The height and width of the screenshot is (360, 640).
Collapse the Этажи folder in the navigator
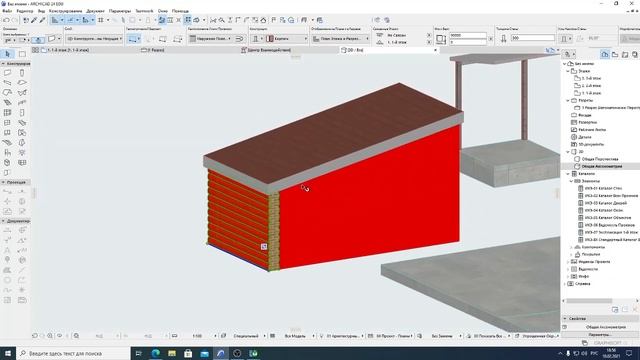pyautogui.click(x=568, y=71)
